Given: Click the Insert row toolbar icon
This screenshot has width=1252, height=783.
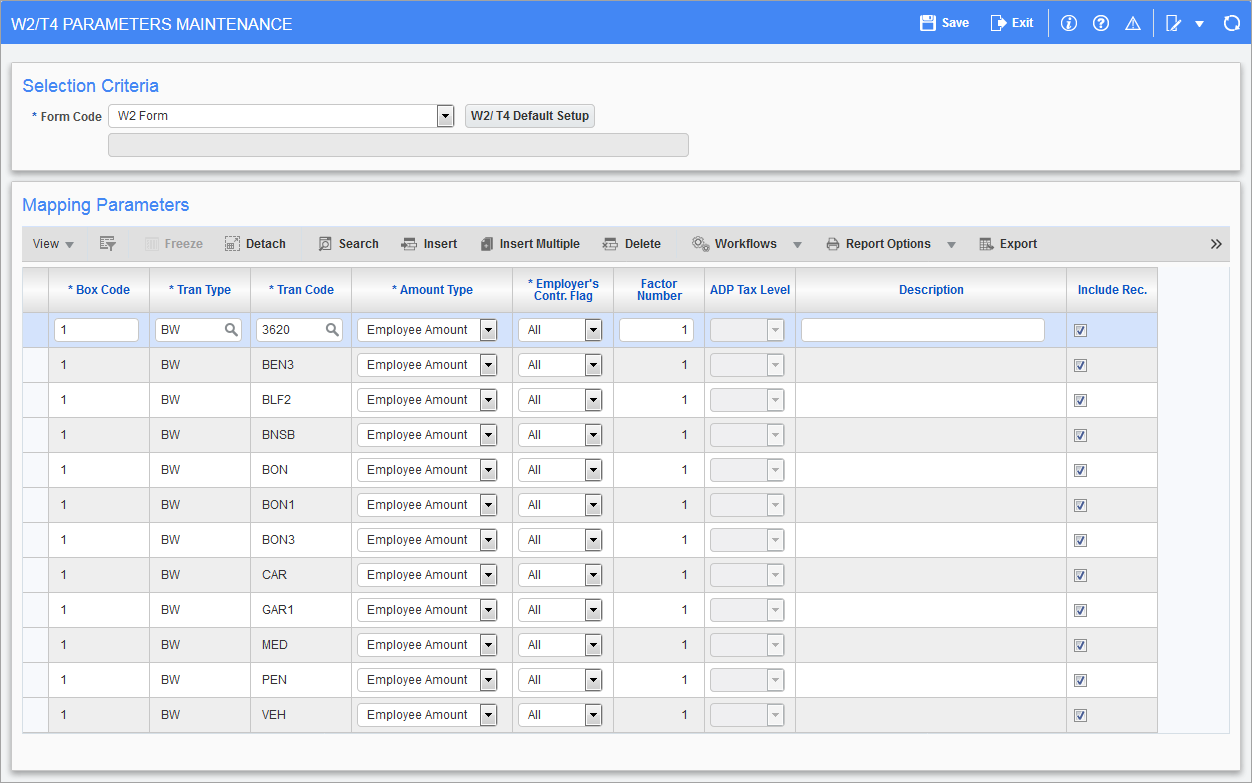Looking at the screenshot, I should [409, 244].
